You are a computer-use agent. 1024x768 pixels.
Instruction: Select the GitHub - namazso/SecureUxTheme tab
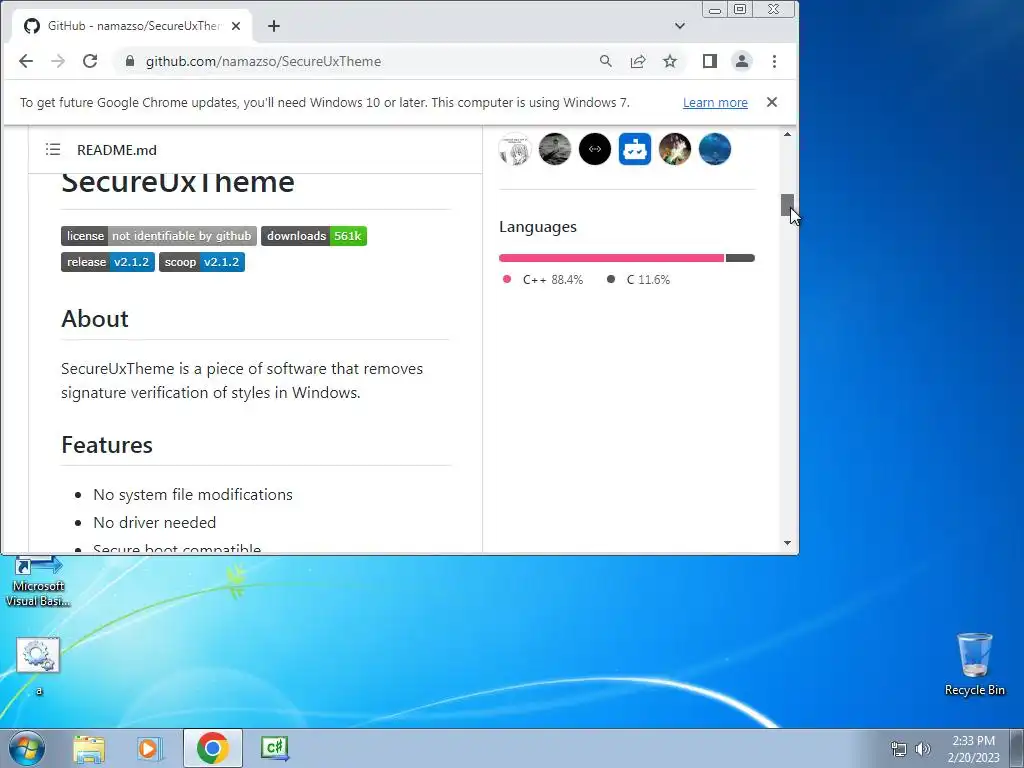tap(132, 26)
